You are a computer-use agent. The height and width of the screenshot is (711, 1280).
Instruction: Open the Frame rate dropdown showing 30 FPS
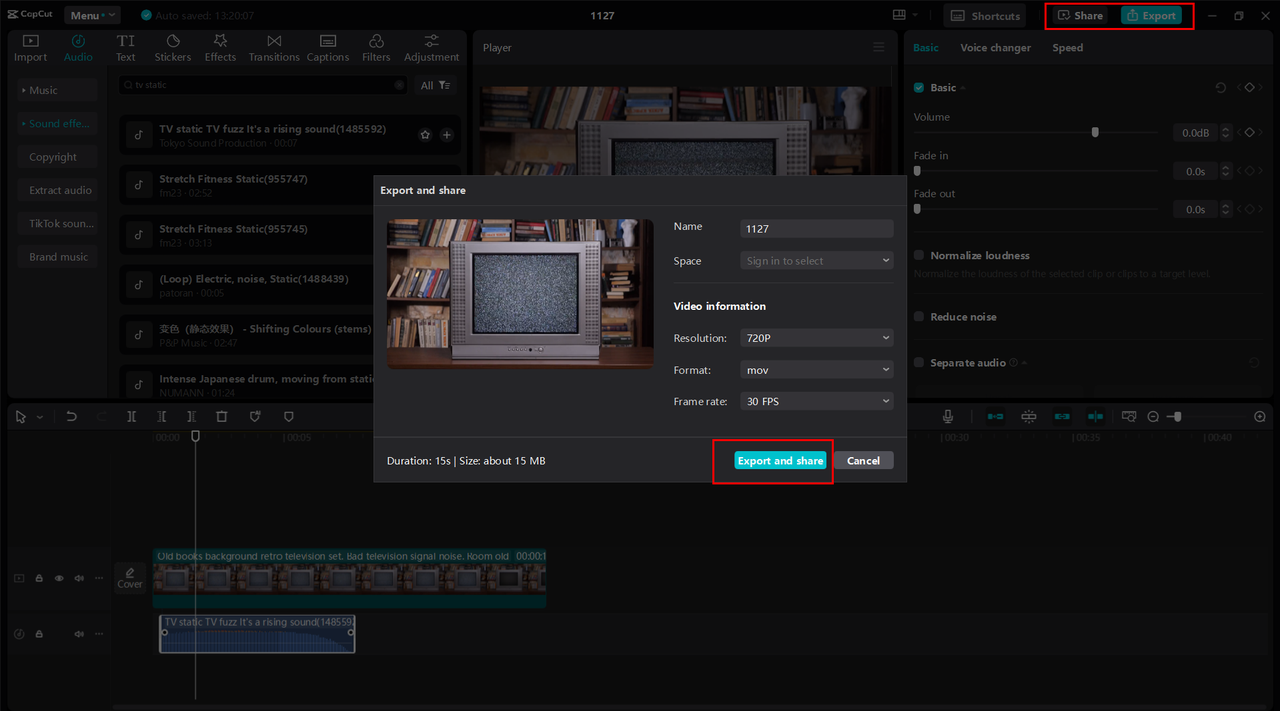(817, 401)
